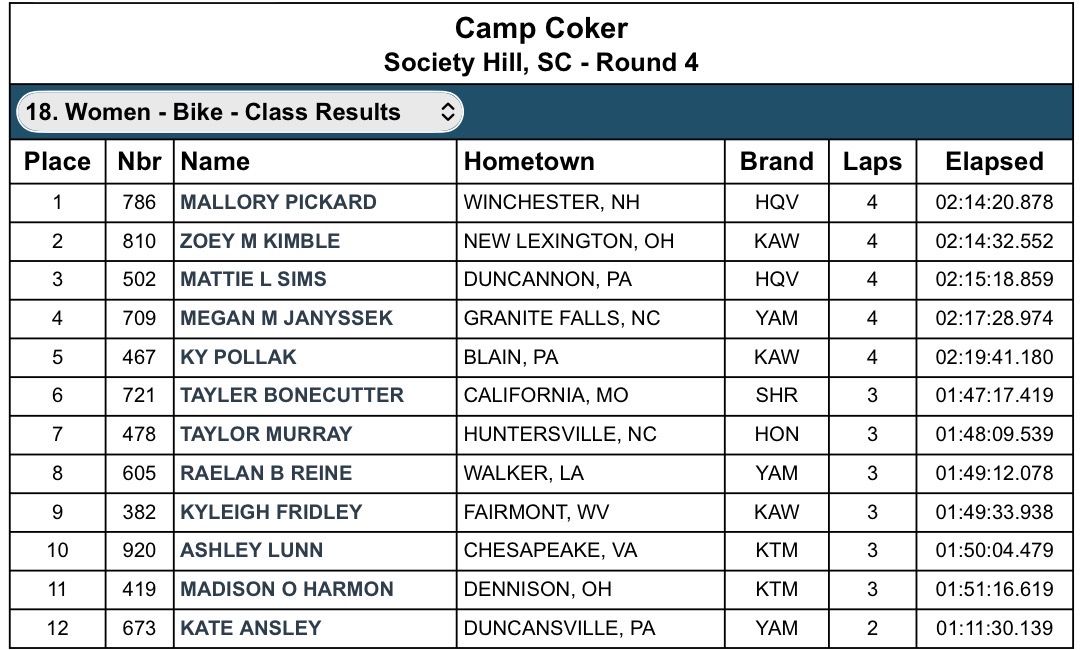The height and width of the screenshot is (650, 1080).
Task: Click the Place column header
Action: pos(57,162)
